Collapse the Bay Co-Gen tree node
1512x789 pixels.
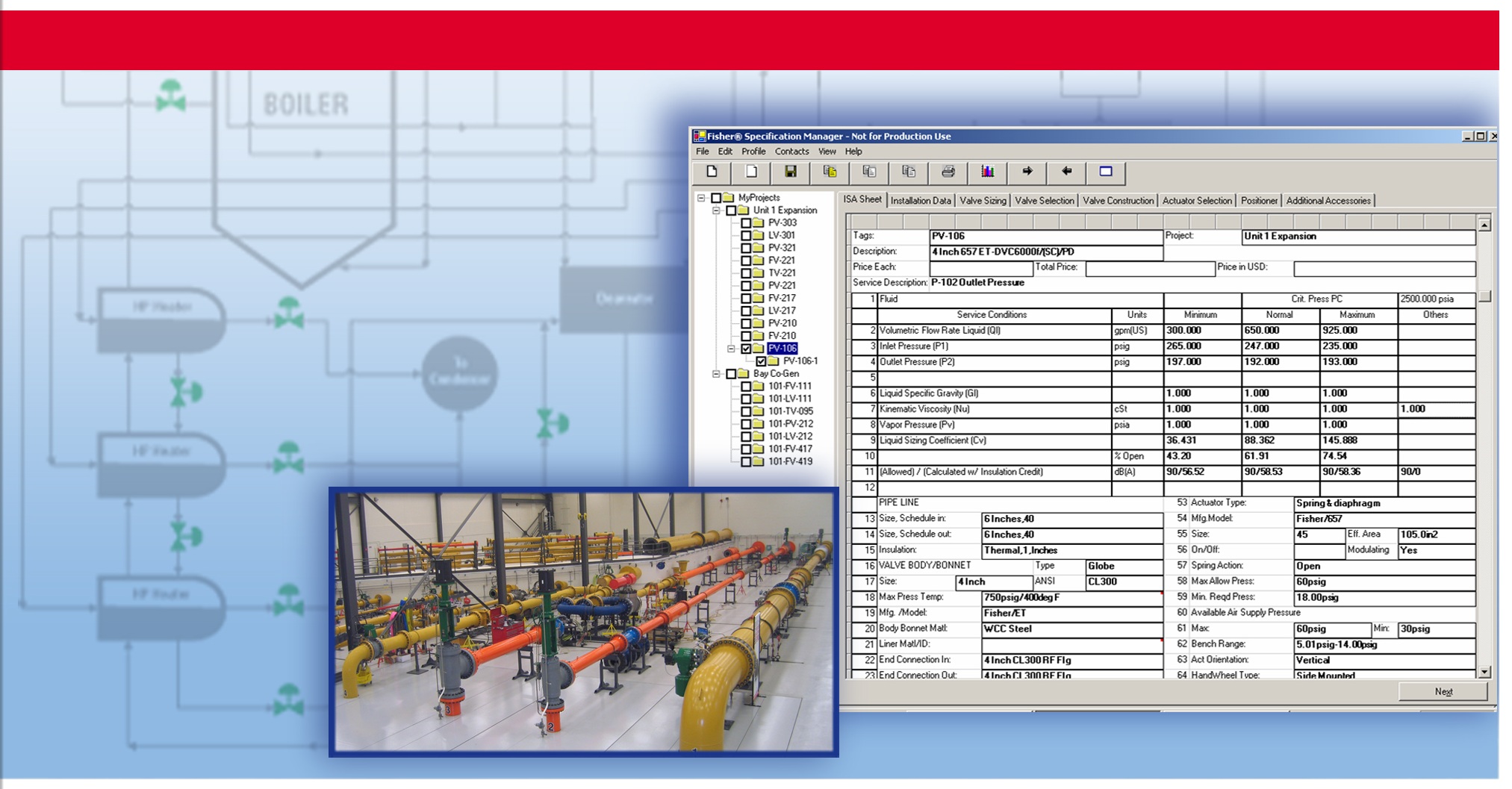[716, 374]
